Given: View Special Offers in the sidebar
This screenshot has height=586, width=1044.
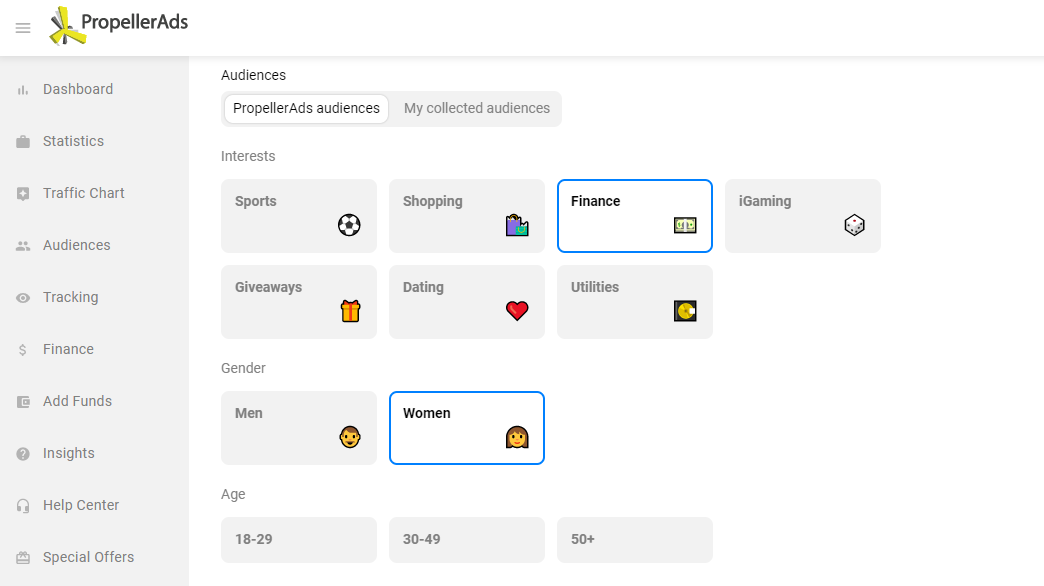Looking at the screenshot, I should tap(21, 557).
